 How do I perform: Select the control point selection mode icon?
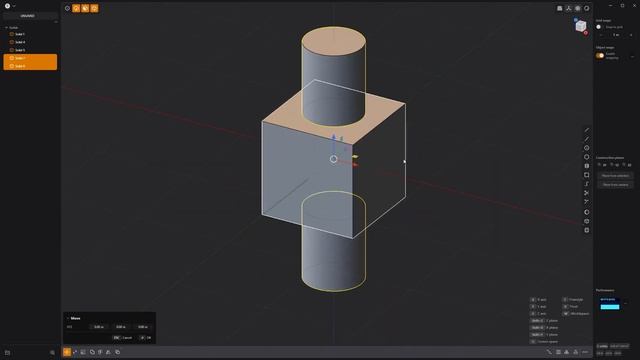pos(67,8)
